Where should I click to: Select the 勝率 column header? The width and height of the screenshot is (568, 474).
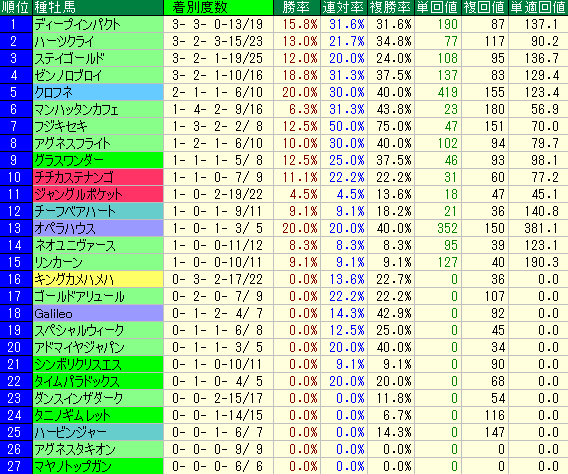(x=296, y=7)
